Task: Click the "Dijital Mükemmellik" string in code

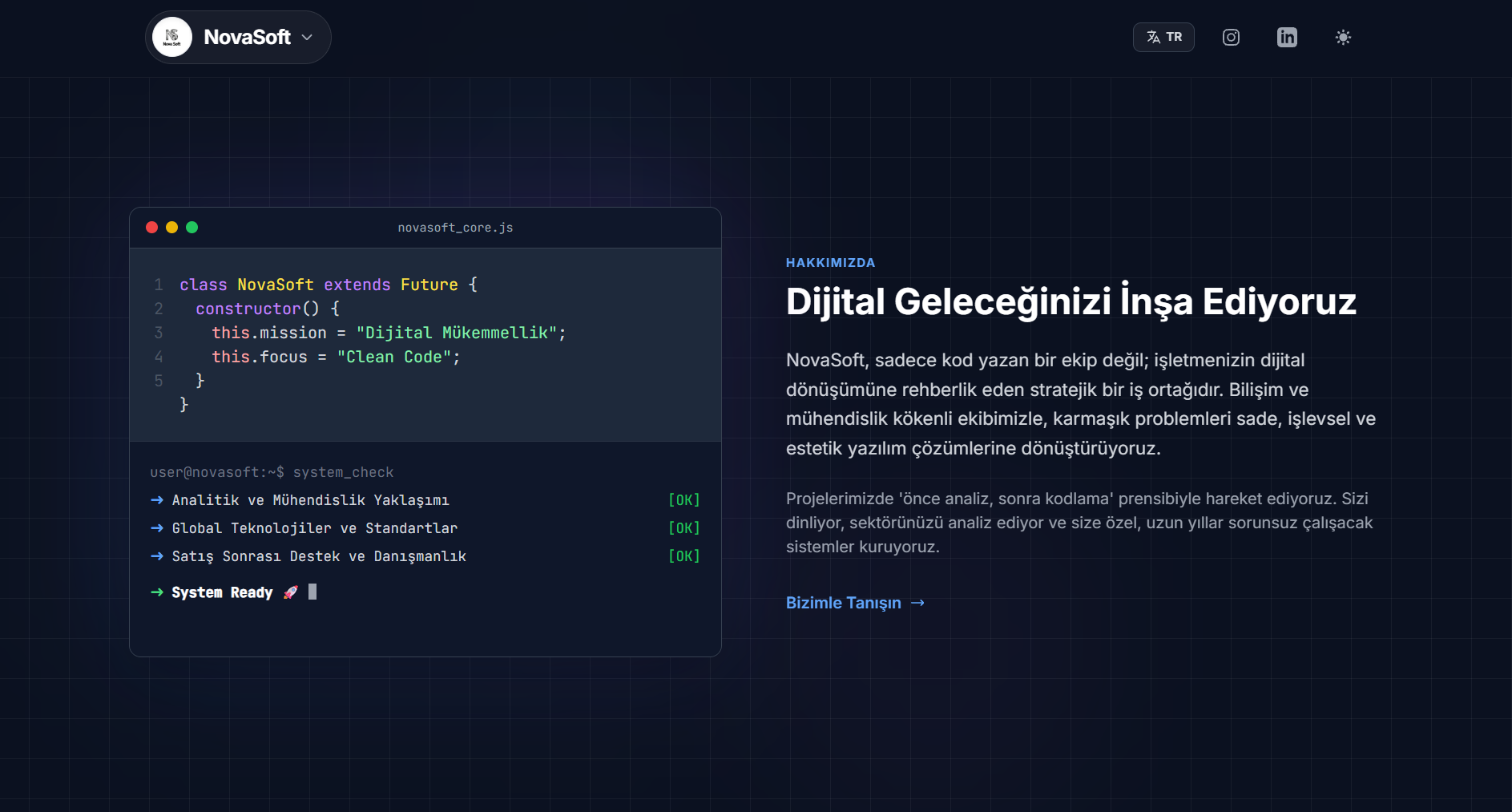Action: point(457,333)
